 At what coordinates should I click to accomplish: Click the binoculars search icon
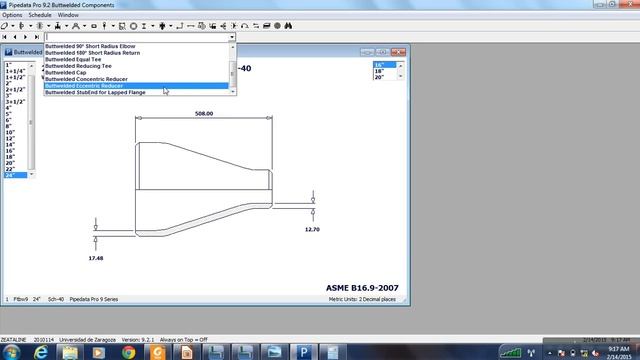coord(288,26)
